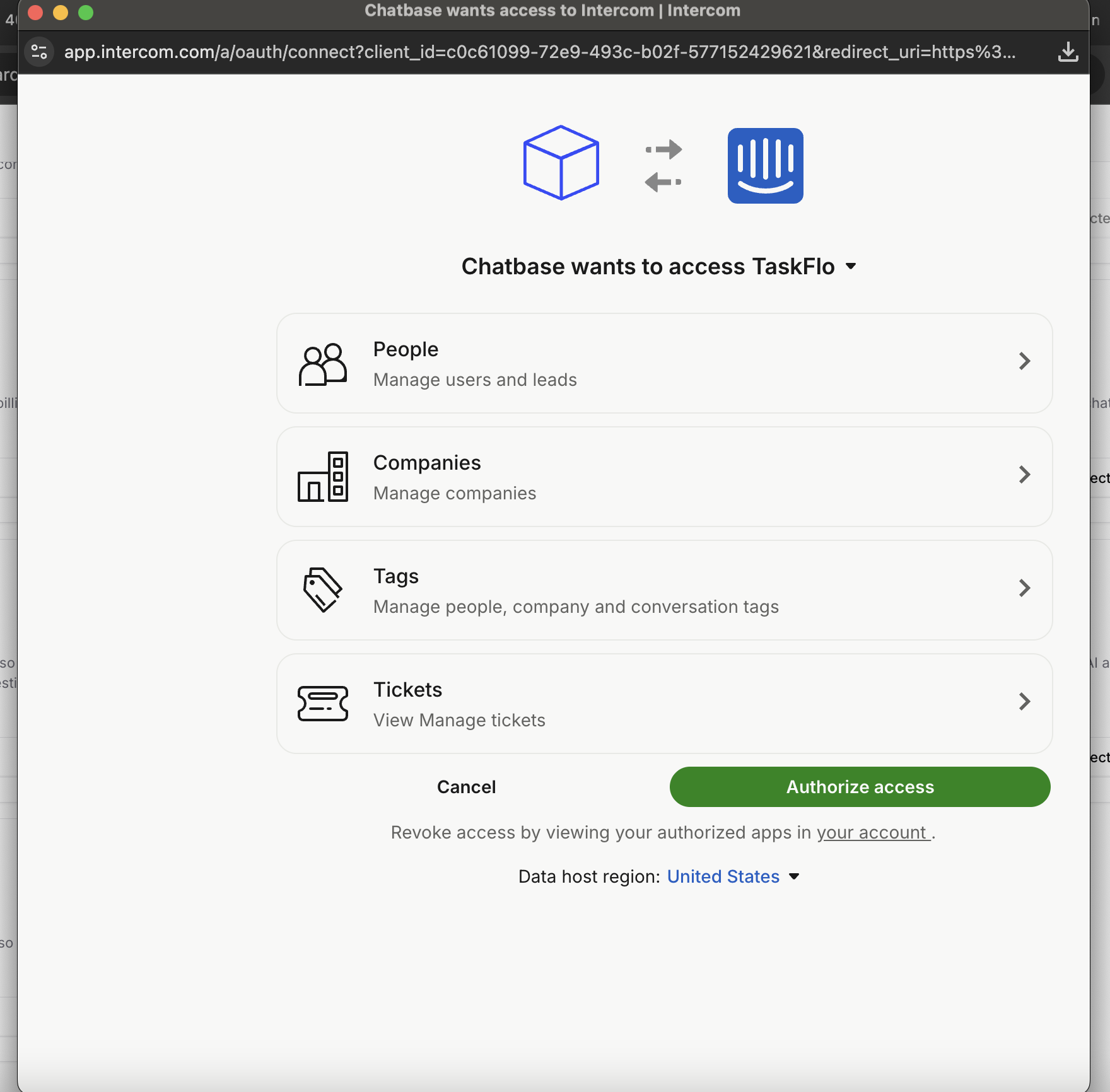The width and height of the screenshot is (1110, 1092).
Task: Expand the Tickets permission chevron
Action: 1025,702
